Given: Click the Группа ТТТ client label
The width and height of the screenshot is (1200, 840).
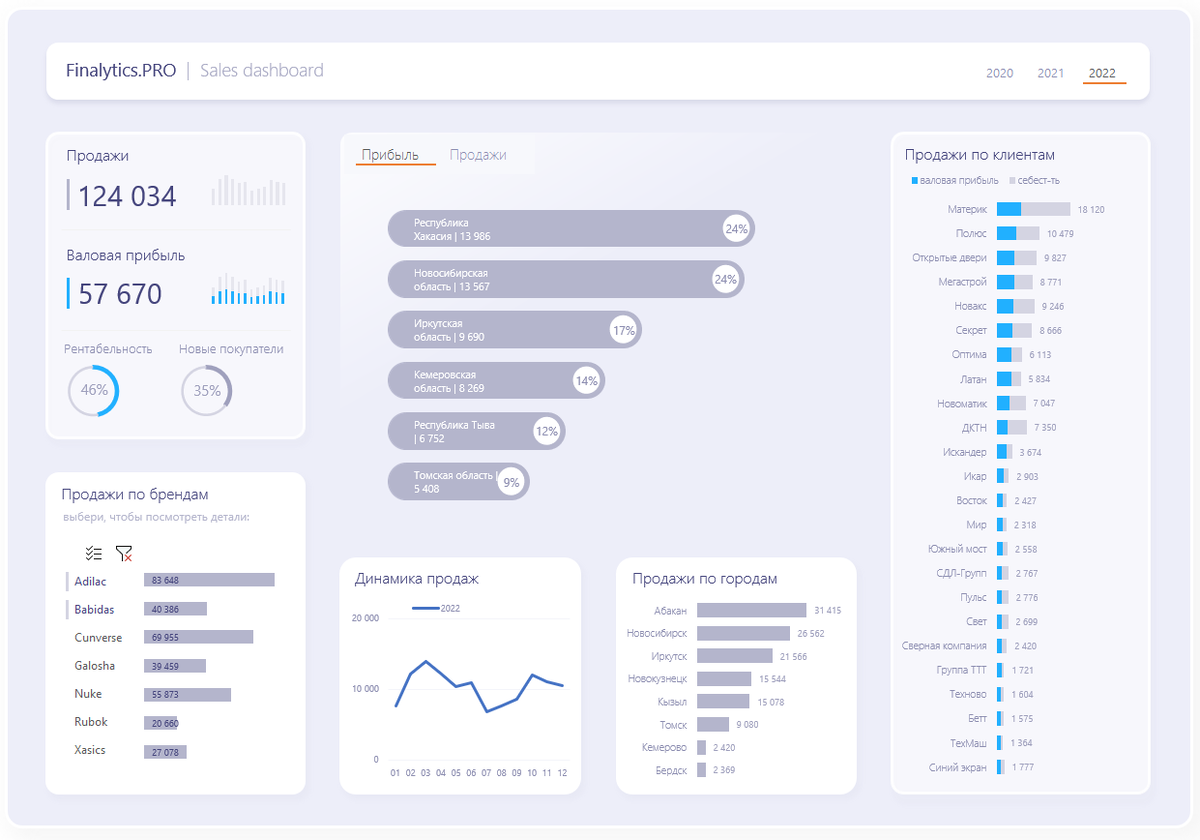Looking at the screenshot, I should coord(962,670).
